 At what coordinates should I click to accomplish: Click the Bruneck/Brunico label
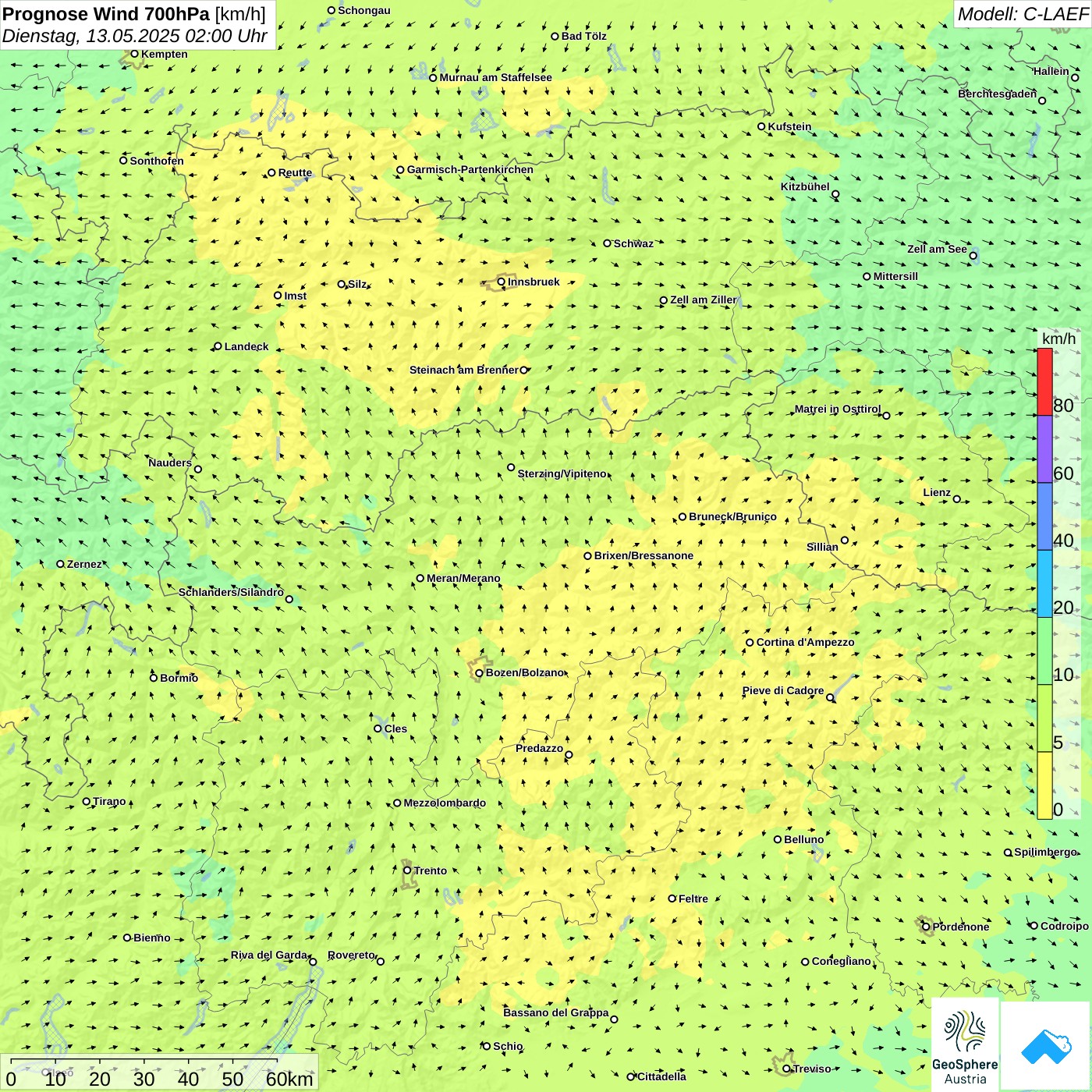(732, 516)
